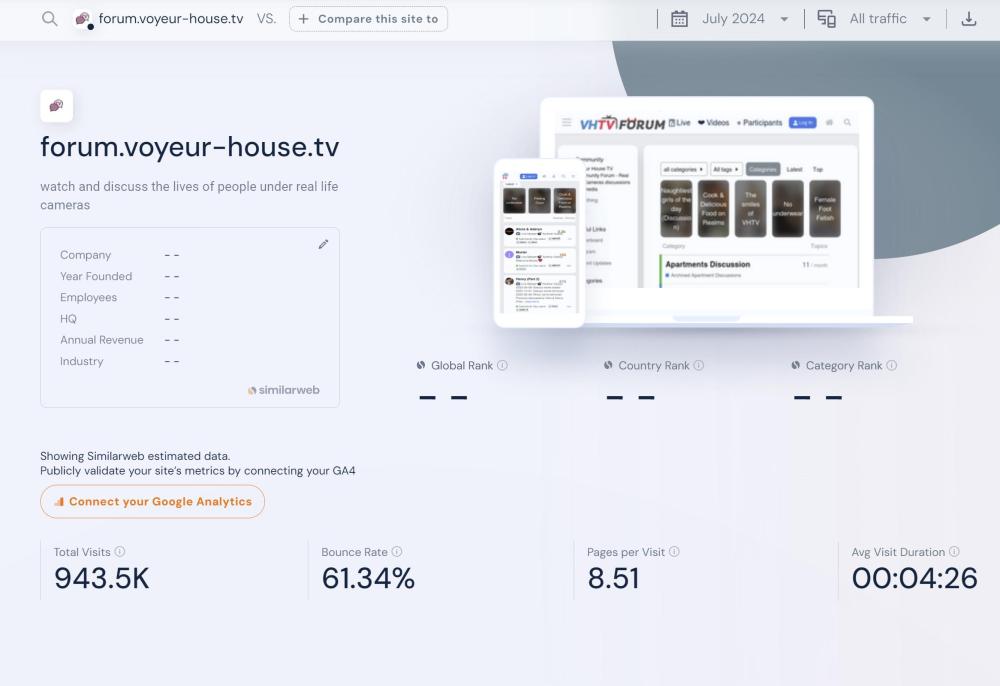Click the Similarweb logo in company card
Viewport: 1000px width, 686px height.
pyautogui.click(x=284, y=390)
